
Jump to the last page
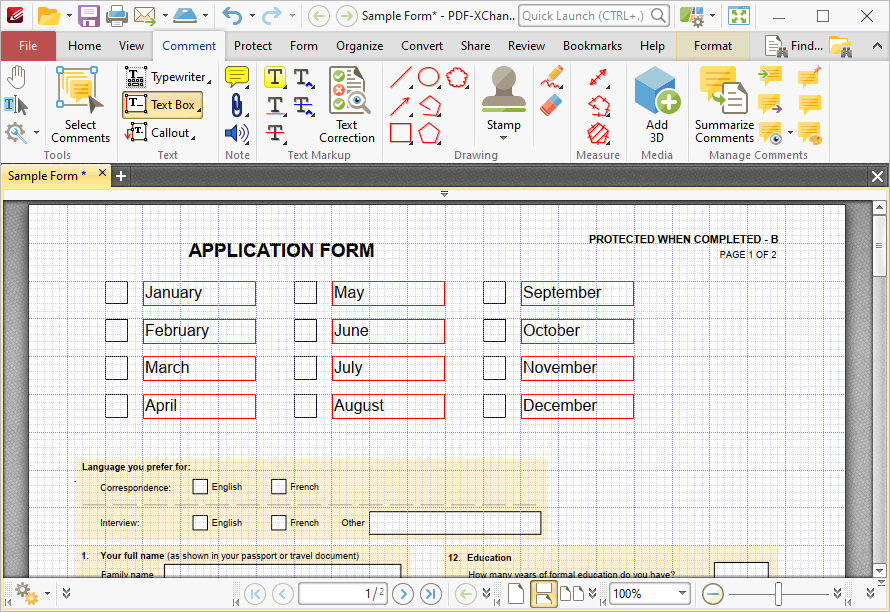[x=431, y=594]
